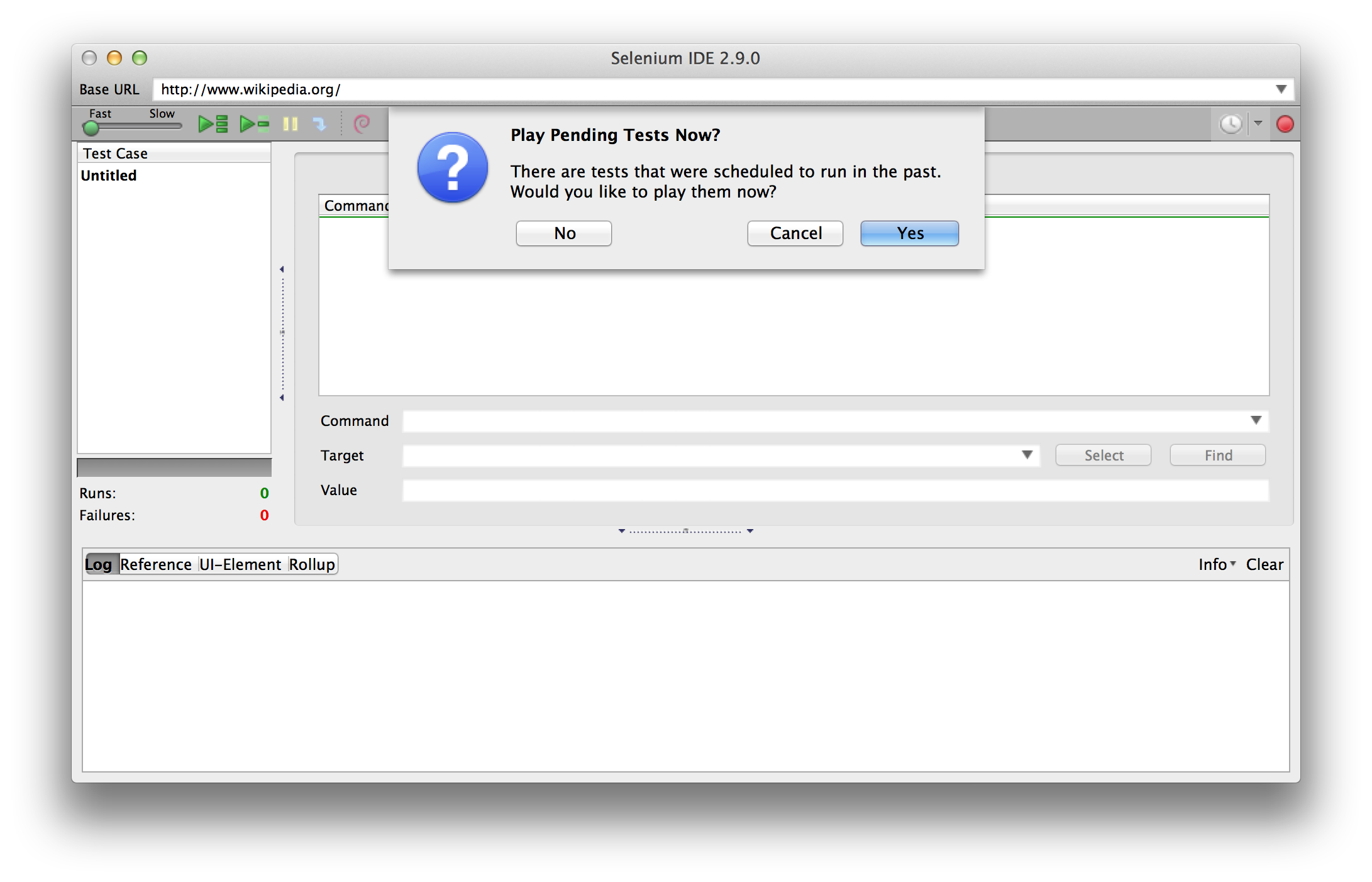The width and height of the screenshot is (1372, 882).
Task: Click the vertical splitter collapse handle
Action: pyautogui.click(x=282, y=333)
